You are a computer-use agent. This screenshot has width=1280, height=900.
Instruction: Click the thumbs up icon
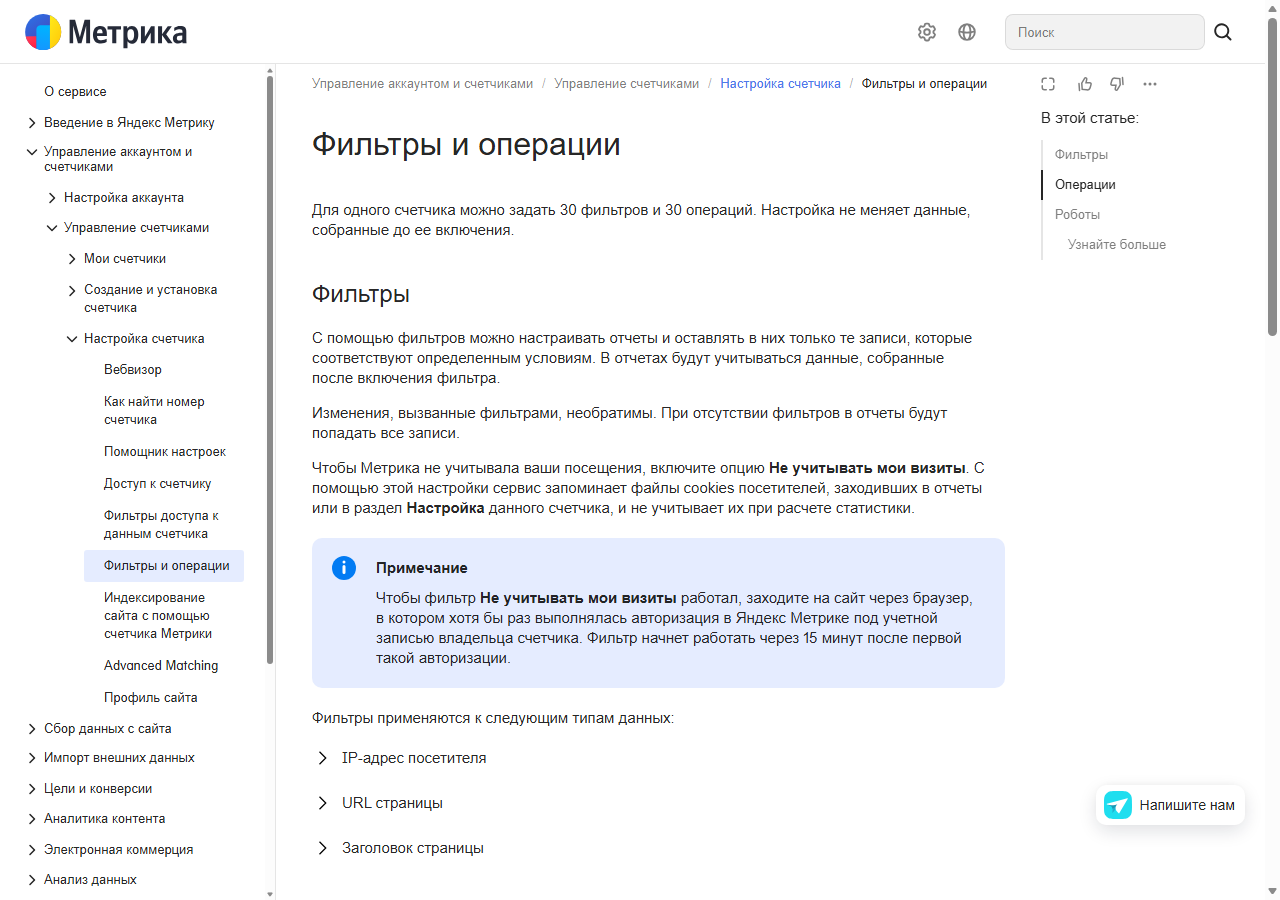pyautogui.click(x=1085, y=84)
